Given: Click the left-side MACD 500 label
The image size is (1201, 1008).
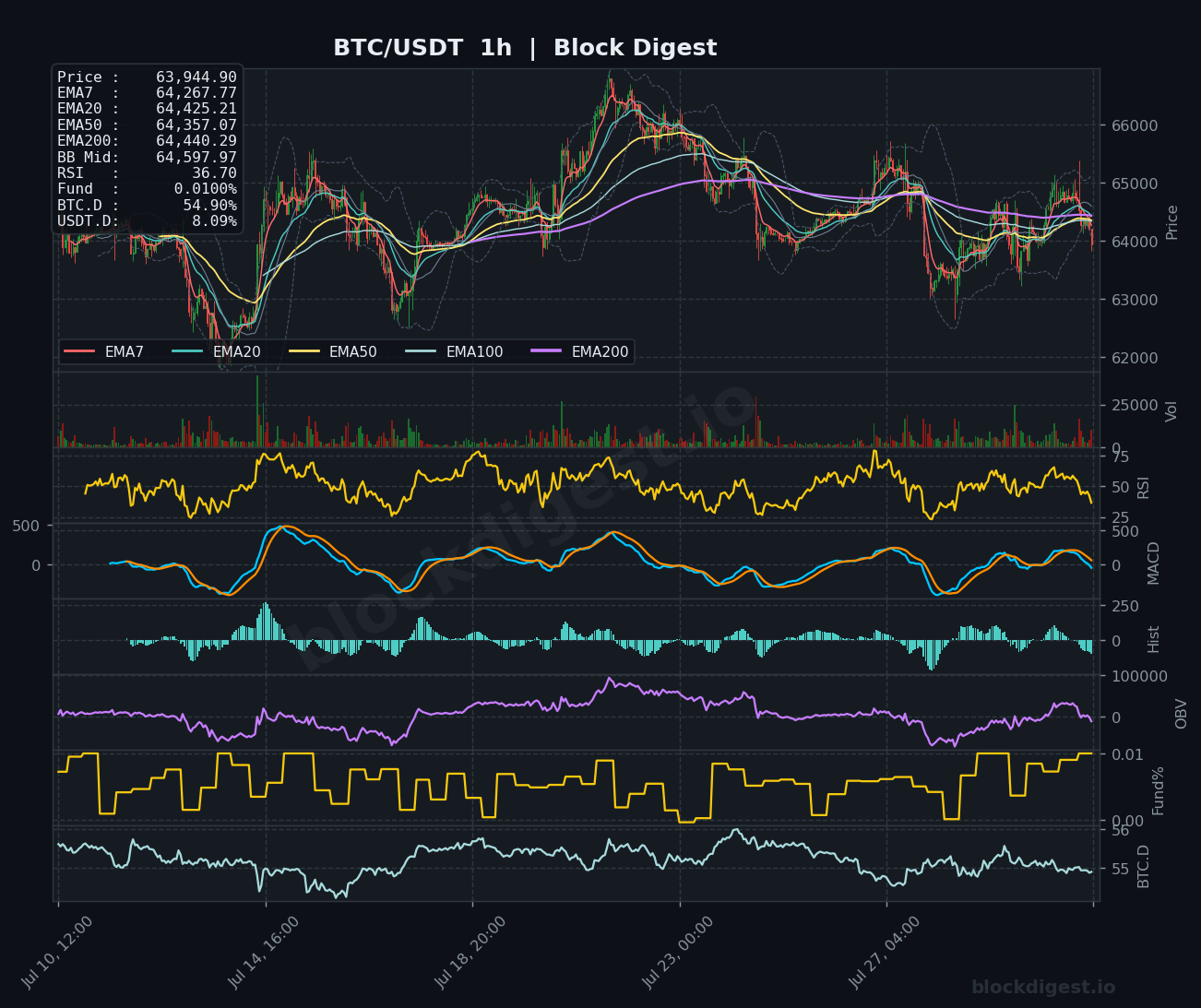Looking at the screenshot, I should 28,526.
